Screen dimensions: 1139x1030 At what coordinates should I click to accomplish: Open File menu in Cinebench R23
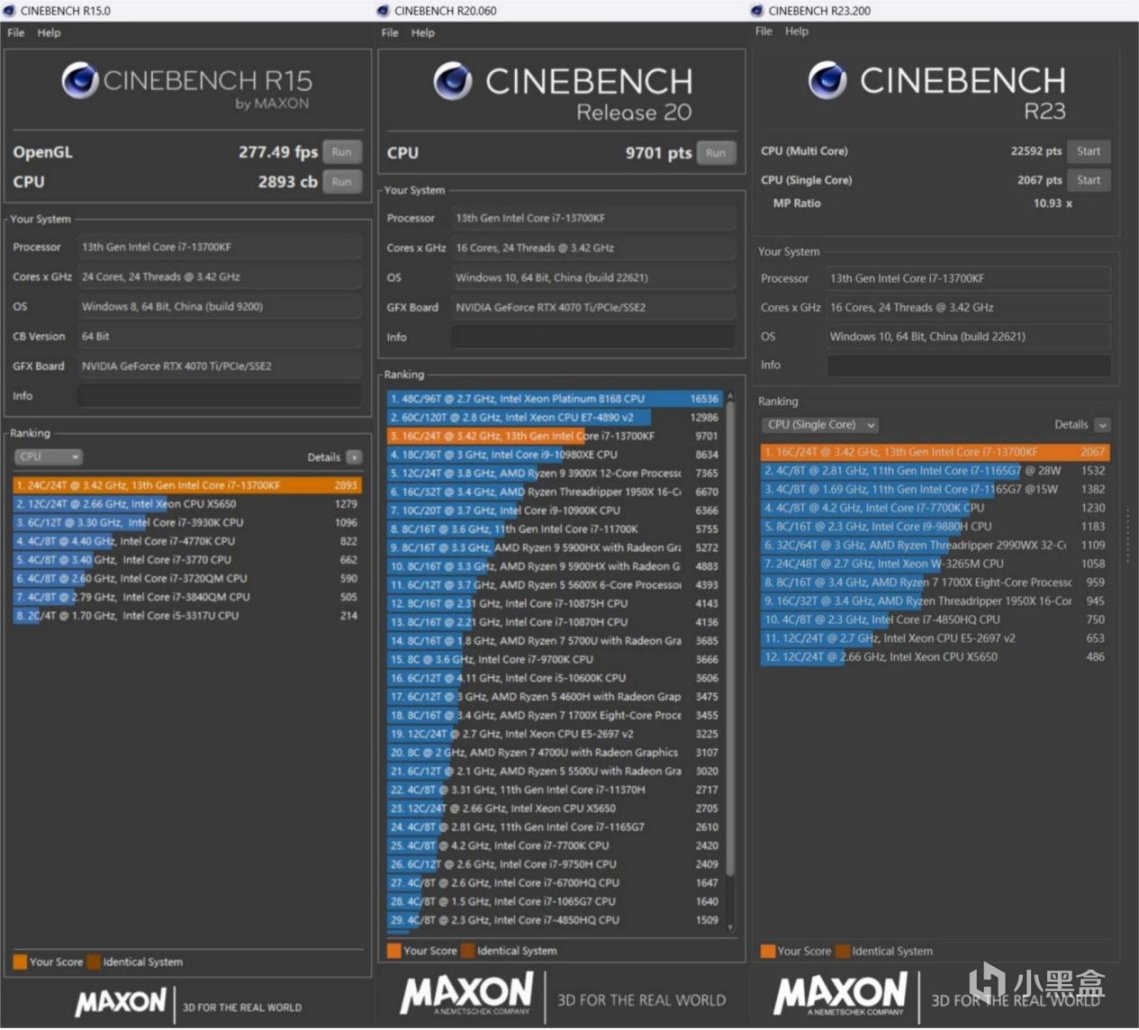tap(763, 31)
